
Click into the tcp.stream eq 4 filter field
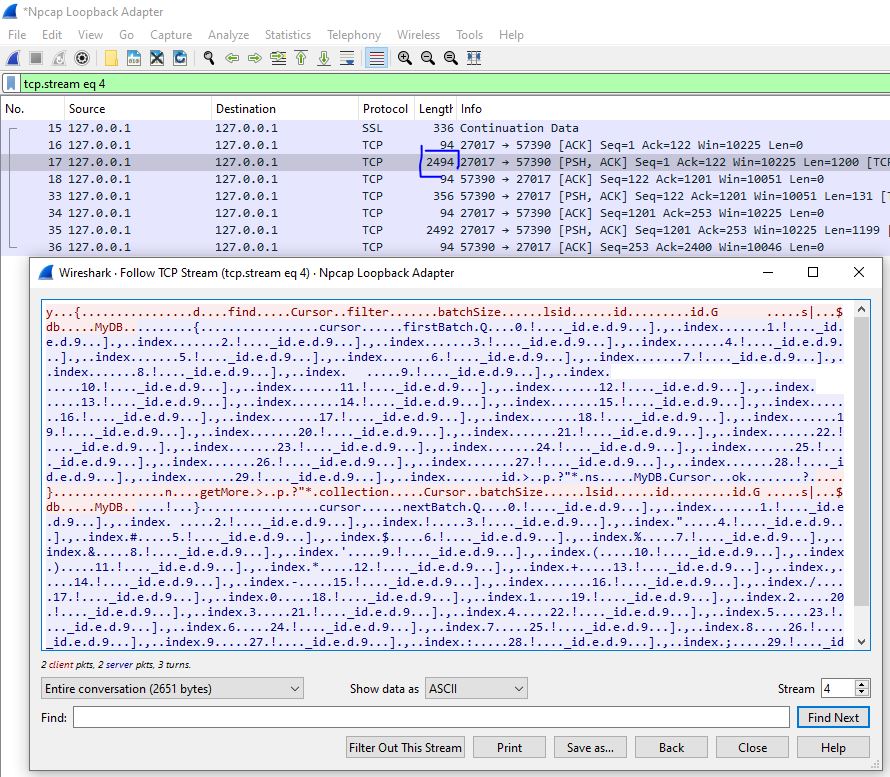tap(455, 84)
